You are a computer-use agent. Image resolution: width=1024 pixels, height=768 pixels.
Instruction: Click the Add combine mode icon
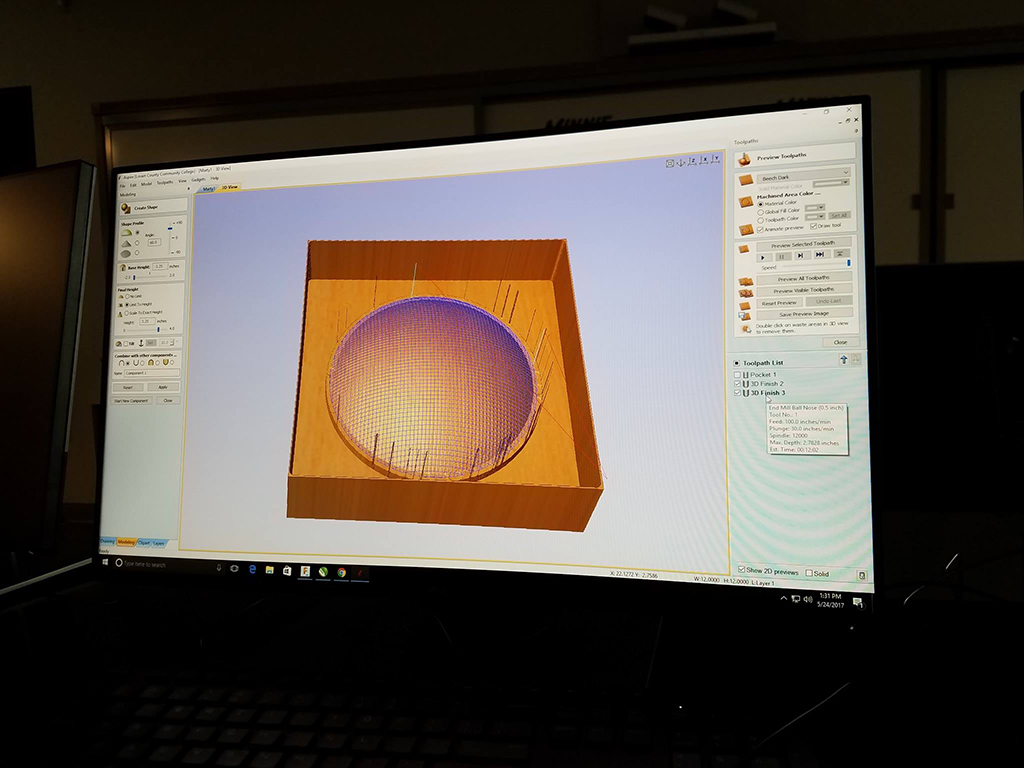coord(121,362)
